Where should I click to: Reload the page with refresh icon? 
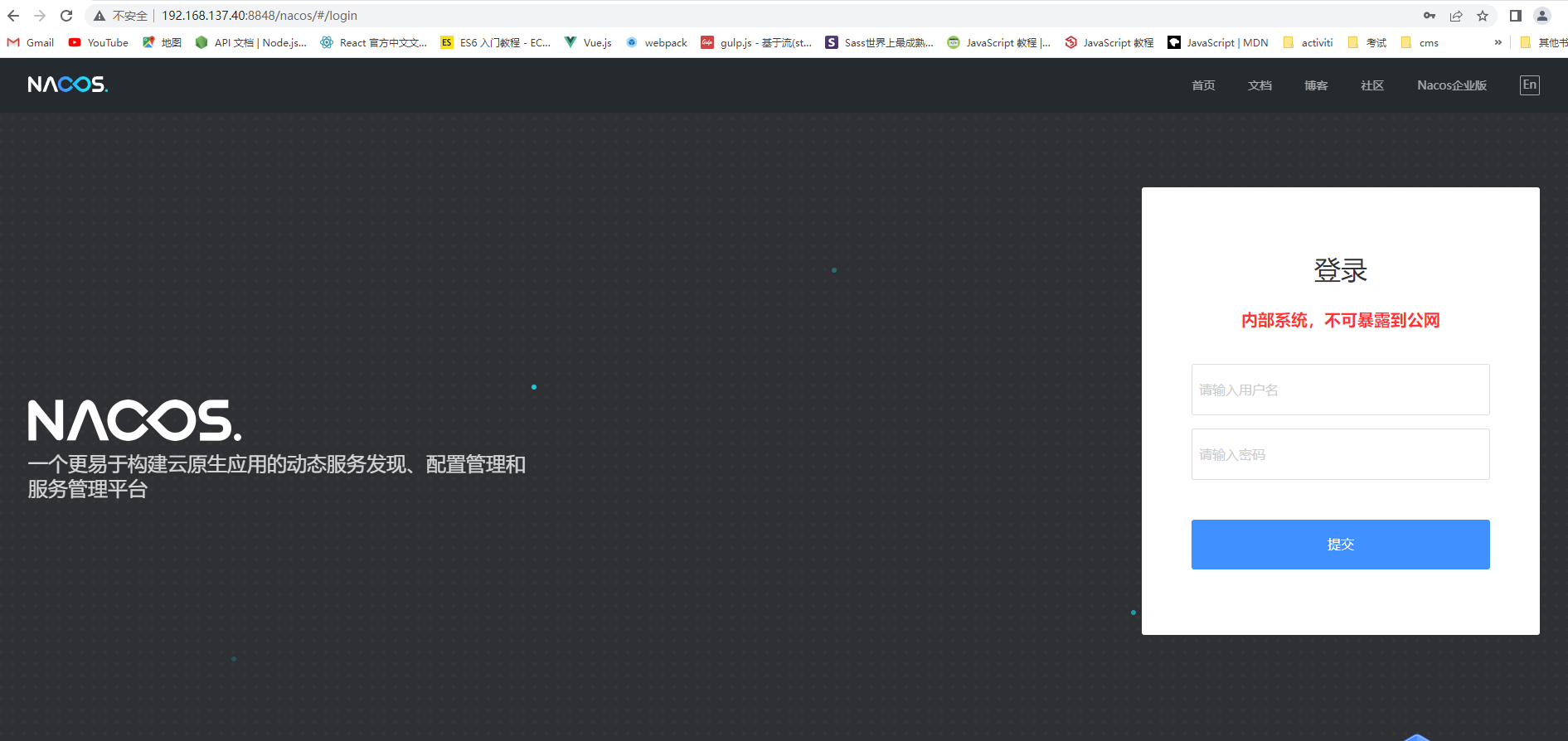coord(66,16)
